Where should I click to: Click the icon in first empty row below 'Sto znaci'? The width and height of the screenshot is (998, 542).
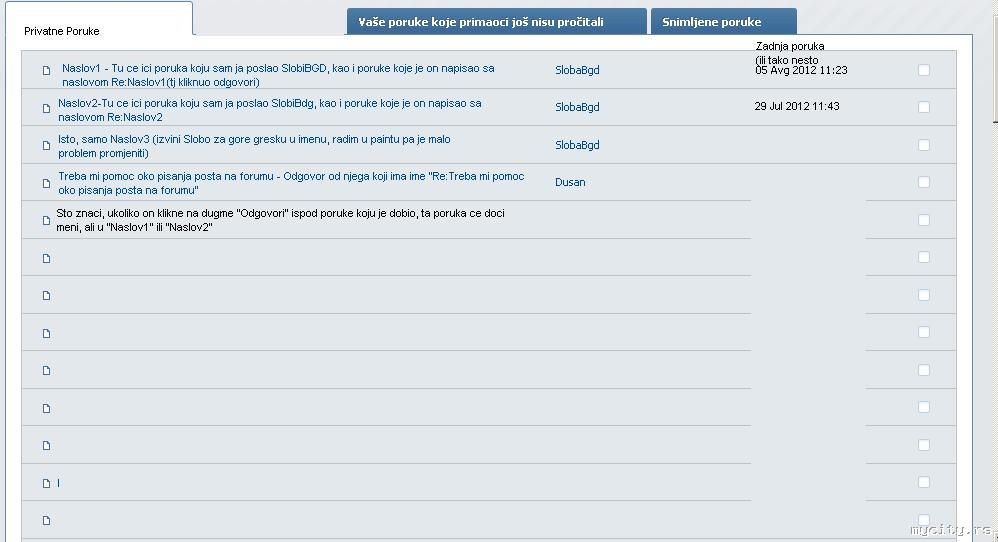click(x=46, y=258)
